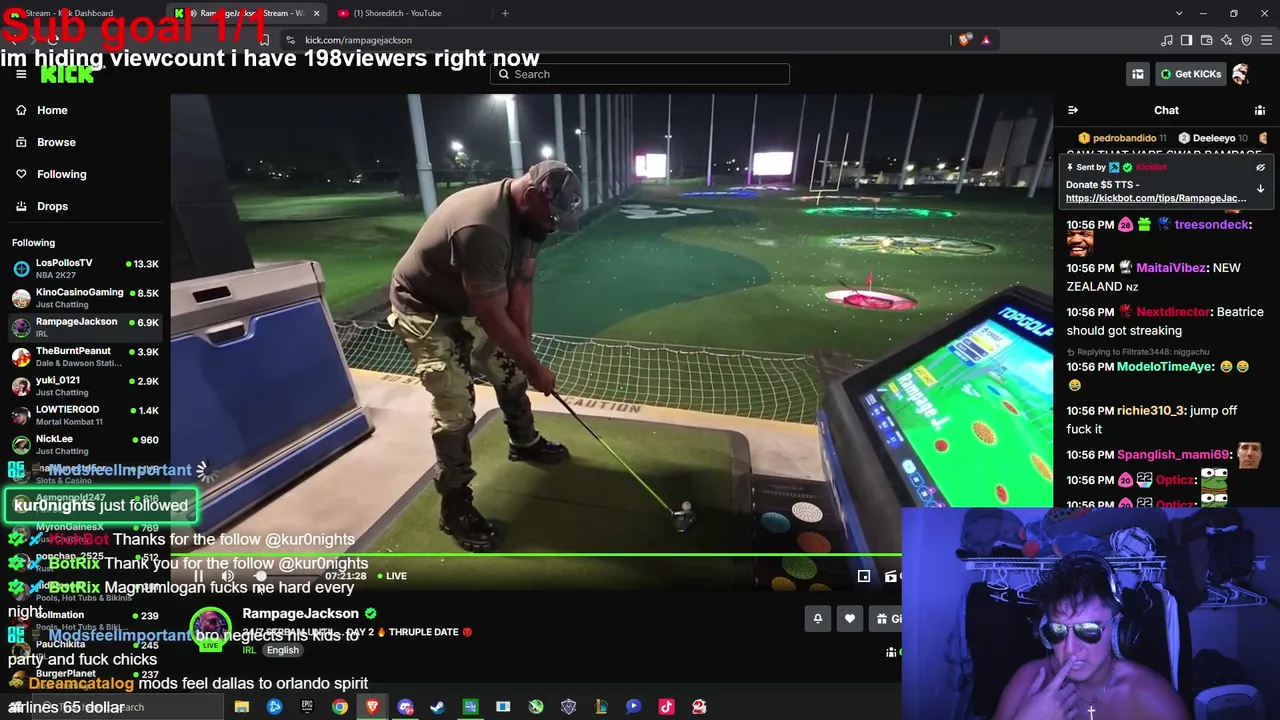Toggle the follow heart button
The height and width of the screenshot is (720, 1280).
click(850, 619)
